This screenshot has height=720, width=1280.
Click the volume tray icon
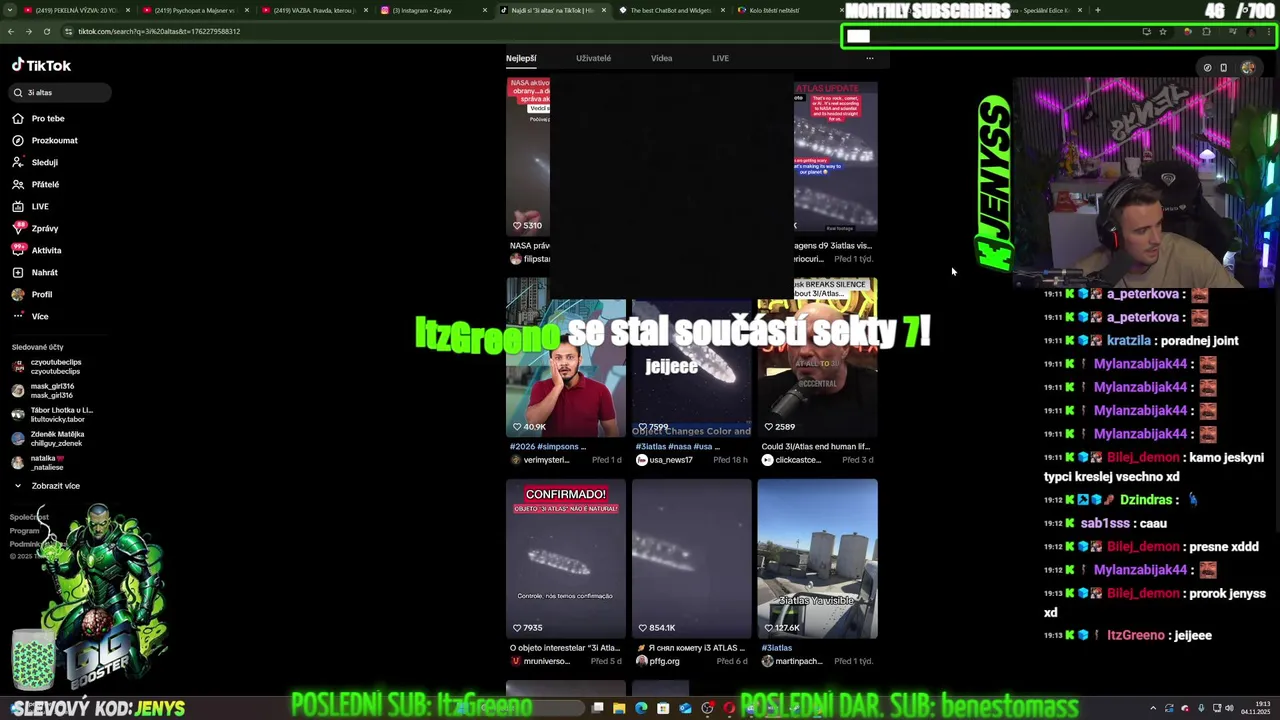click(1229, 708)
